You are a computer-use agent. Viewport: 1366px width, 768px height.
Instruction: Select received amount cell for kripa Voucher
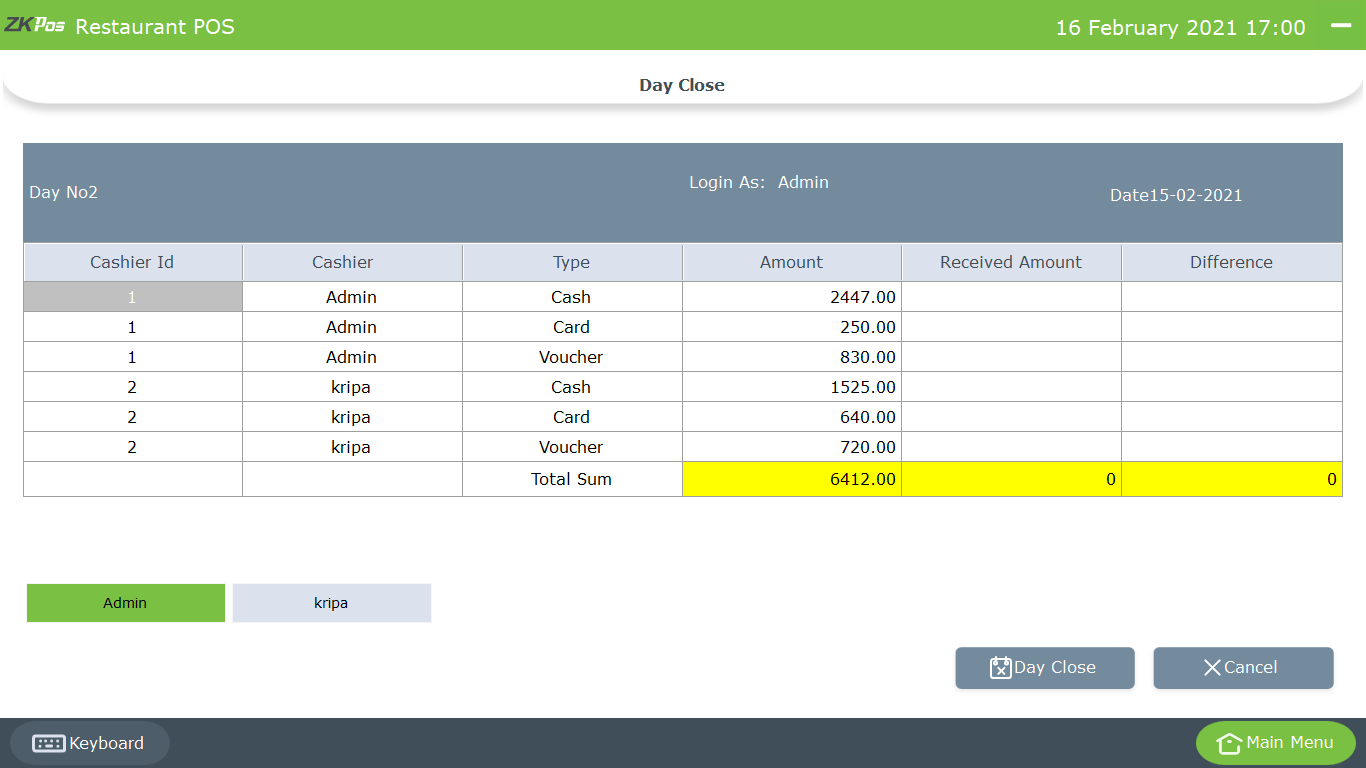tap(1011, 447)
